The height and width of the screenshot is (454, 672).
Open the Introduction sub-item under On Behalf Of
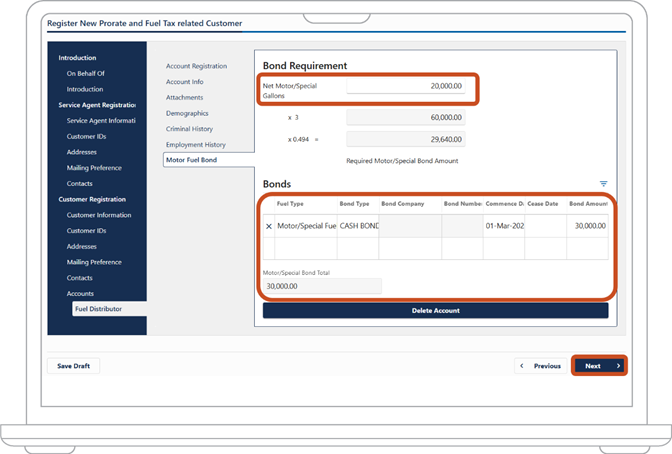[84, 89]
